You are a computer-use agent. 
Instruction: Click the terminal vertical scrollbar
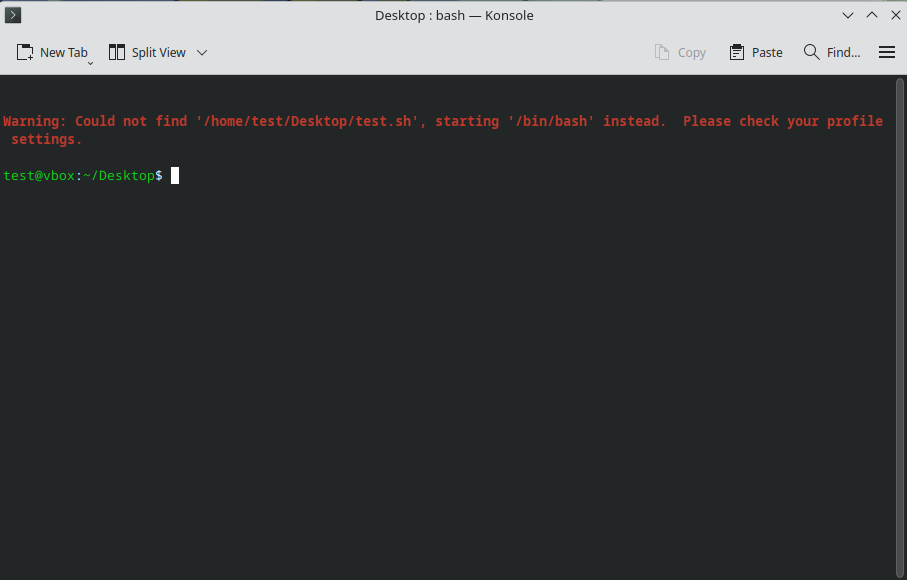(899, 327)
